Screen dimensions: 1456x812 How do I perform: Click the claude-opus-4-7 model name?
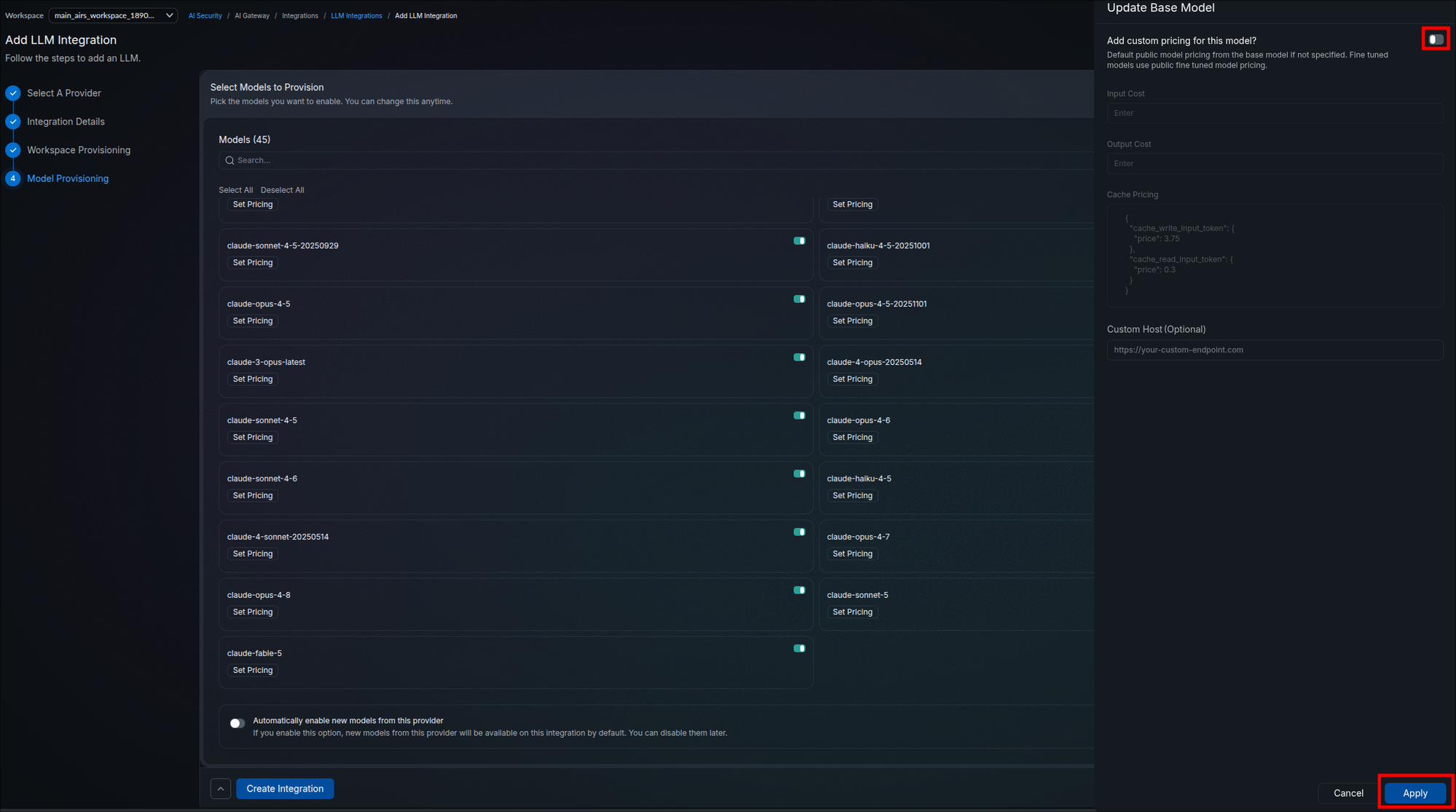pyautogui.click(x=858, y=537)
